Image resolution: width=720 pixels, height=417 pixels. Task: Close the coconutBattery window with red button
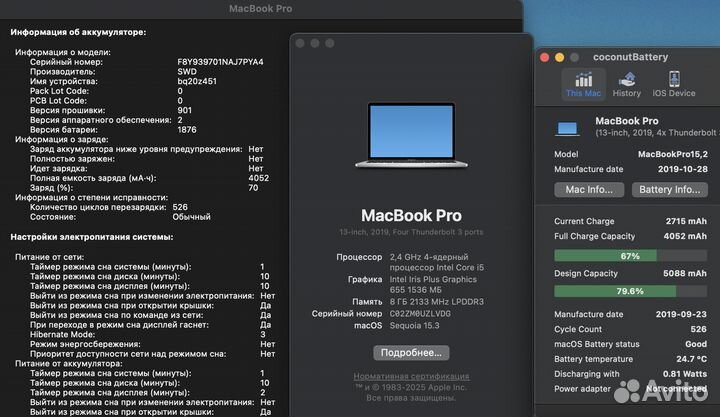(545, 57)
